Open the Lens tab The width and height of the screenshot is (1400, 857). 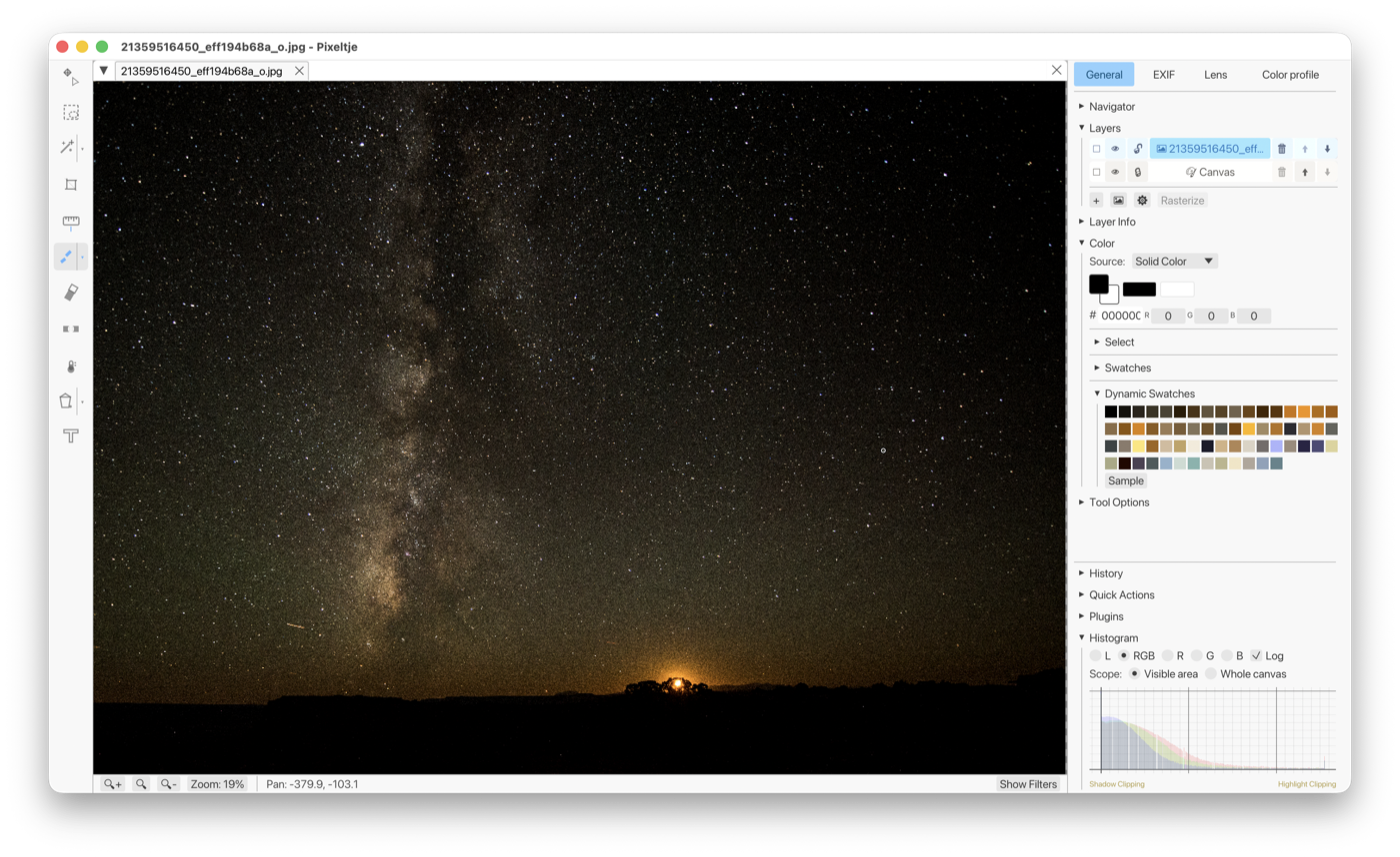coord(1215,75)
